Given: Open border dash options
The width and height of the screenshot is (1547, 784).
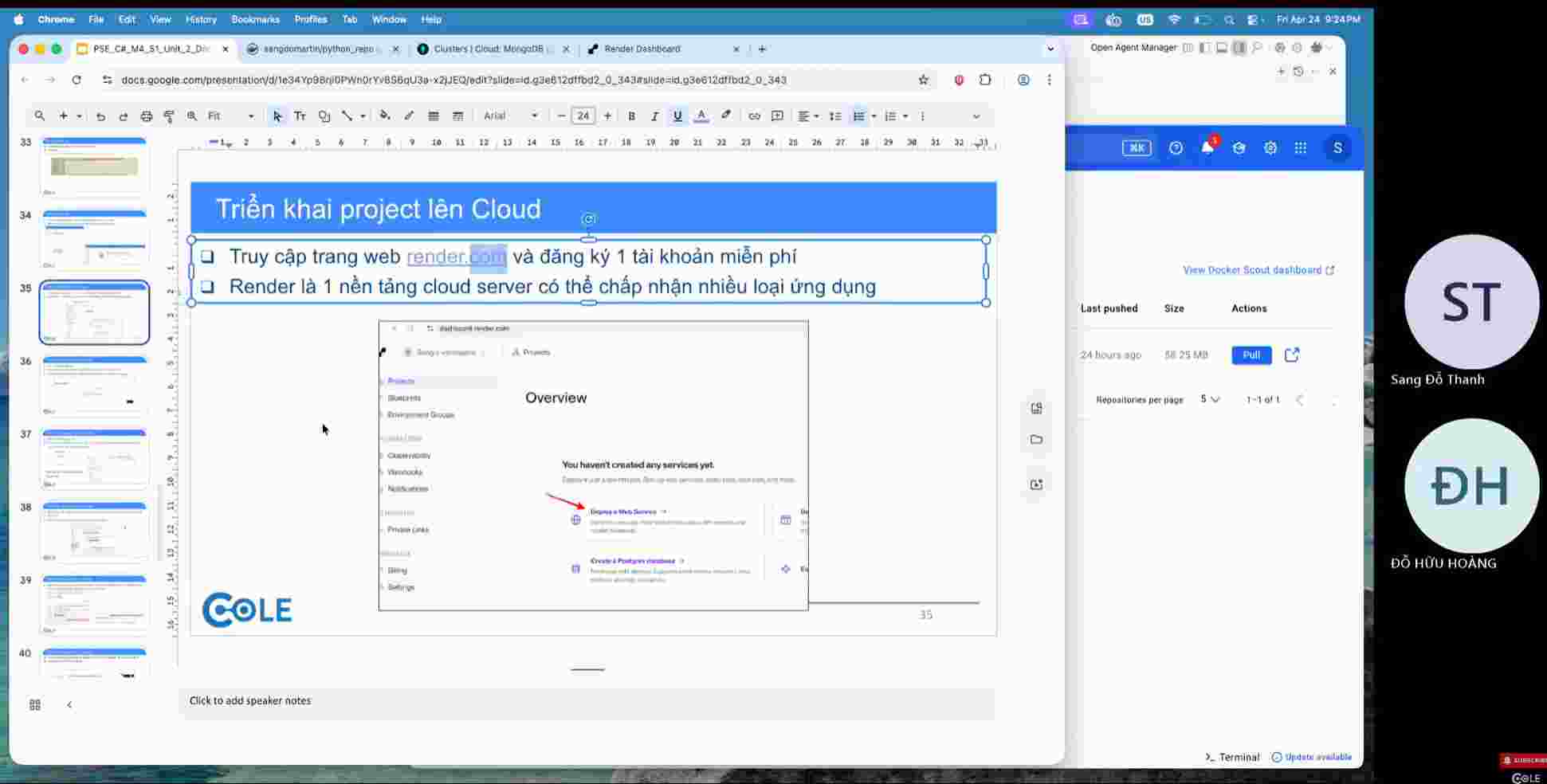Looking at the screenshot, I should point(458,116).
